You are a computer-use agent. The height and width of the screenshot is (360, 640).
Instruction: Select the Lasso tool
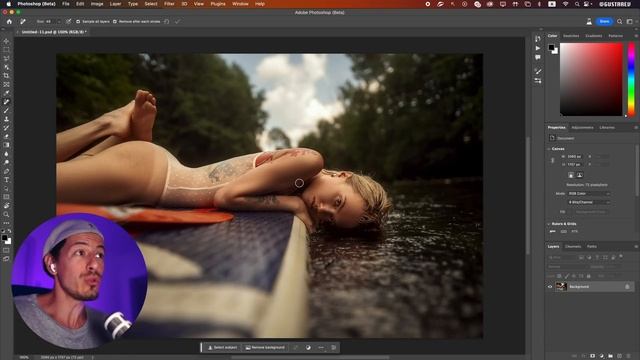pyautogui.click(x=6, y=58)
